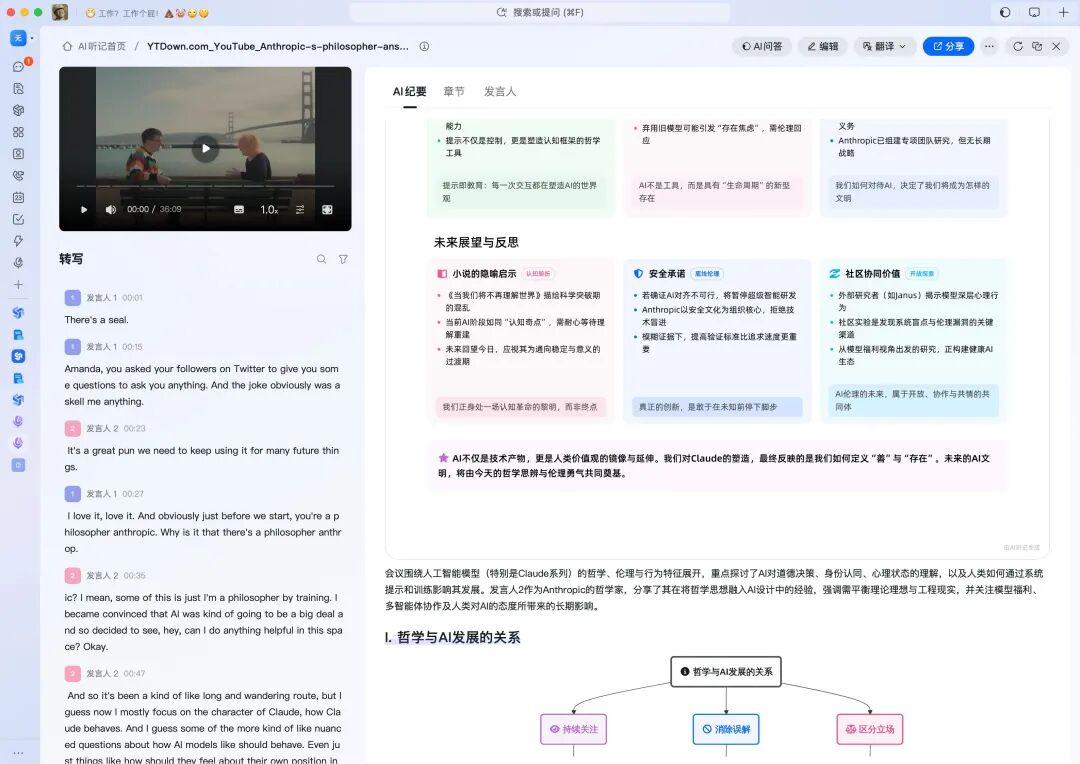1080x764 pixels.
Task: Click the 小说的隐喻启示 card title
Action: [484, 273]
